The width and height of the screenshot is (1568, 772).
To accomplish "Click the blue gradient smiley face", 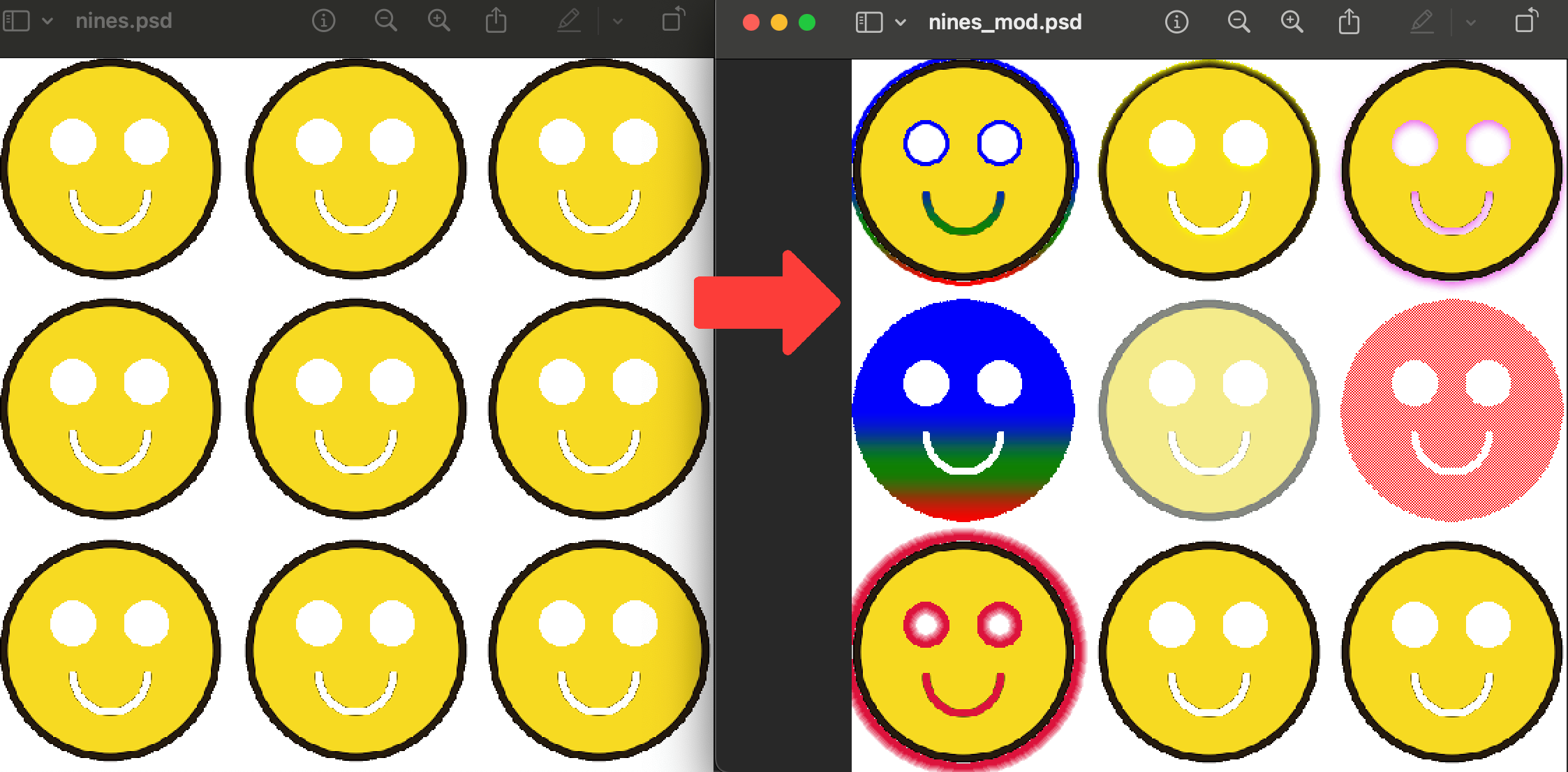I will tap(963, 410).
